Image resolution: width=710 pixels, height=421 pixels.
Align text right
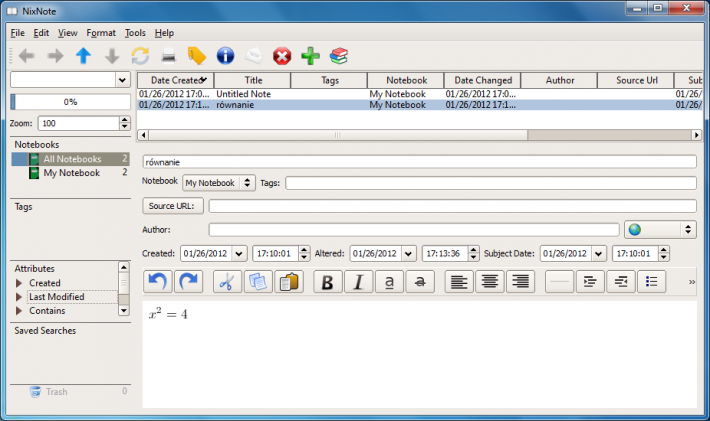(520, 282)
